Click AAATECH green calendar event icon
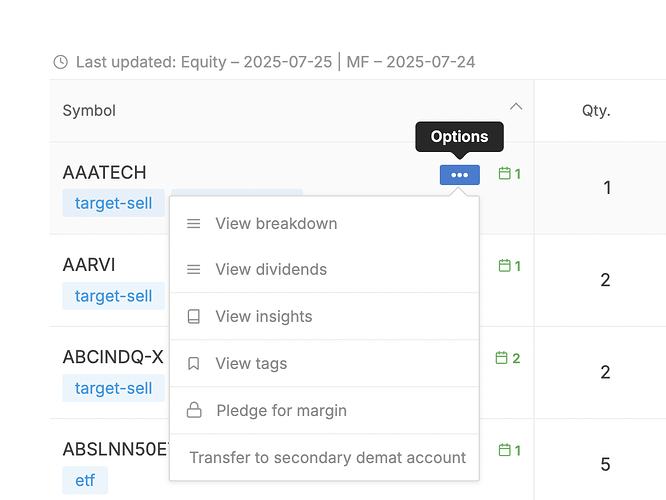The image size is (666, 500). [505, 174]
